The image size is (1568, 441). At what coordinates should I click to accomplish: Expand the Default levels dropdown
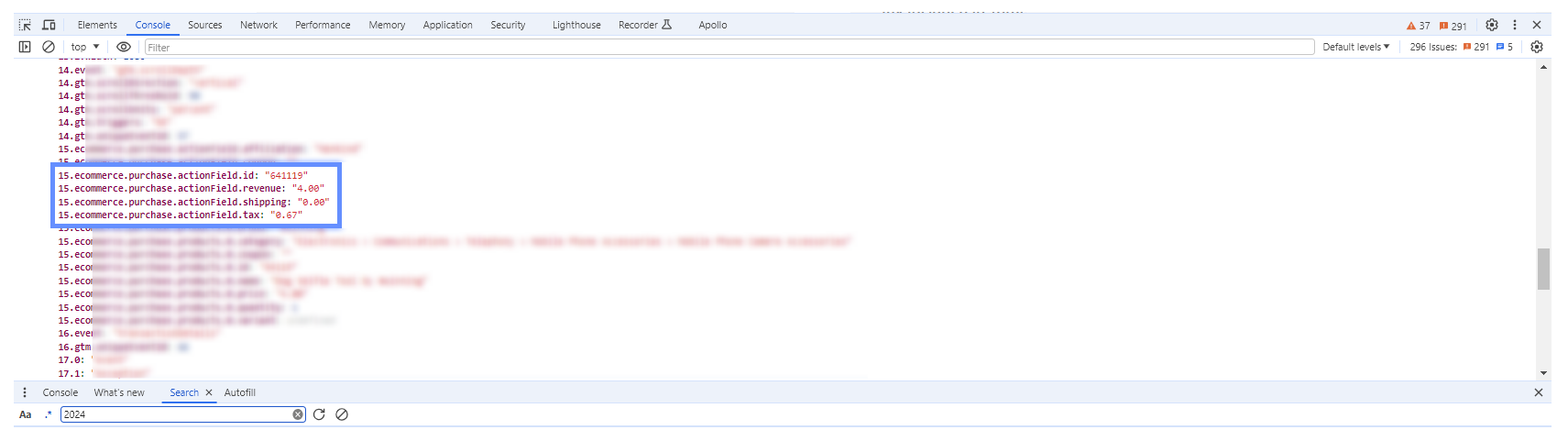tap(1355, 47)
